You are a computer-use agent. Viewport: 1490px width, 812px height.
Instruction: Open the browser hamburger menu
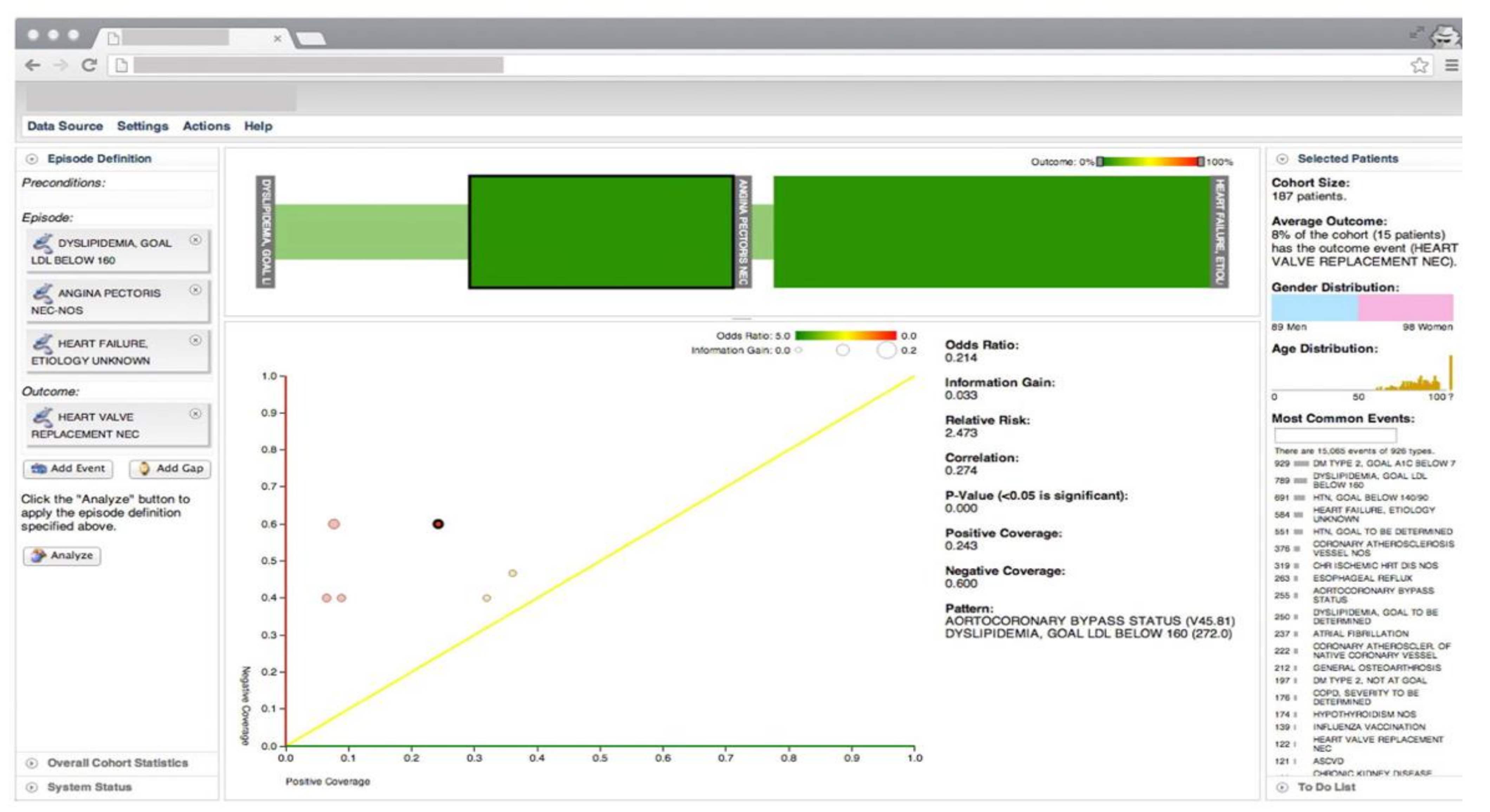[1451, 65]
